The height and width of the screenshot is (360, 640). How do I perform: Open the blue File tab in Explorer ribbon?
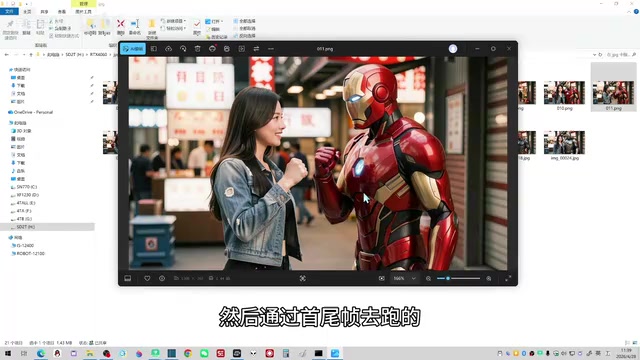tap(9, 11)
